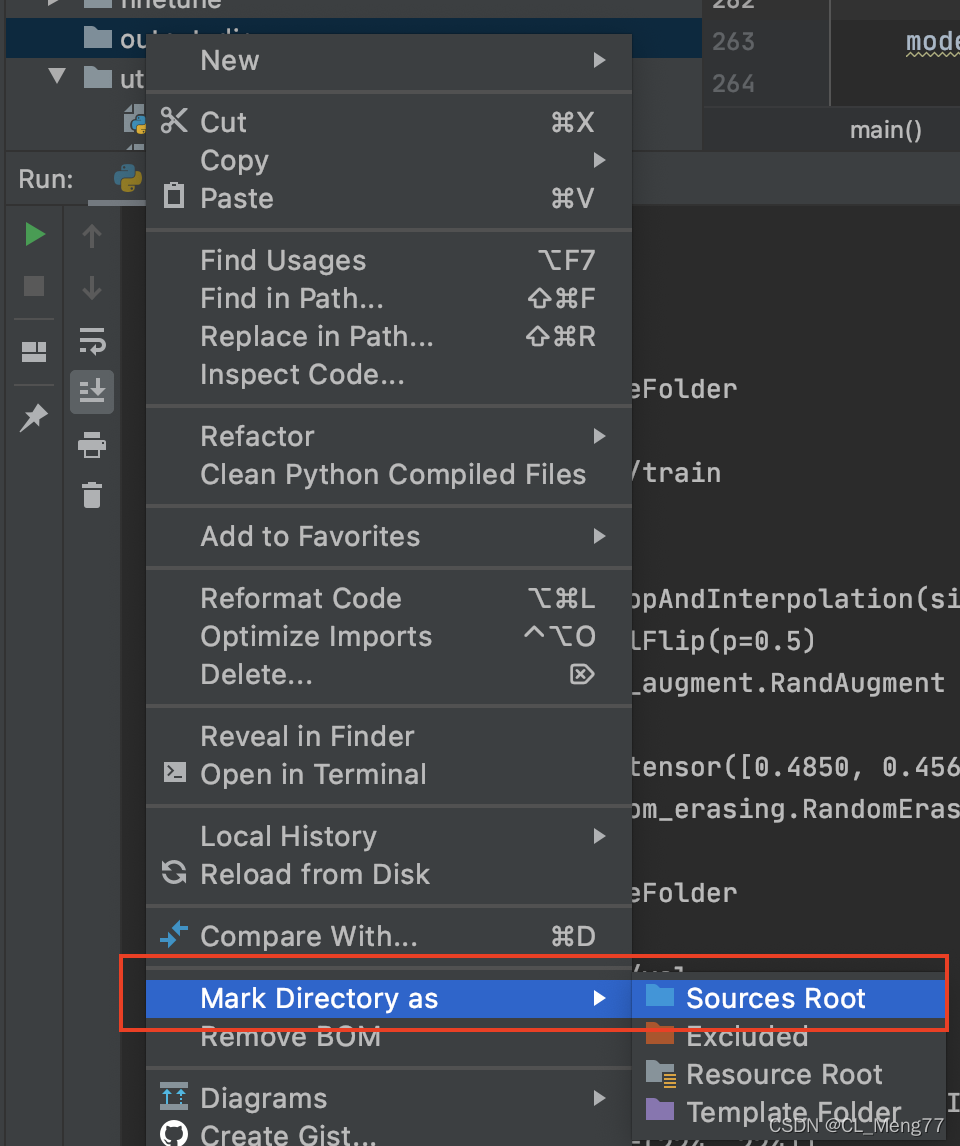Mark directory as Excluded

(789, 1036)
